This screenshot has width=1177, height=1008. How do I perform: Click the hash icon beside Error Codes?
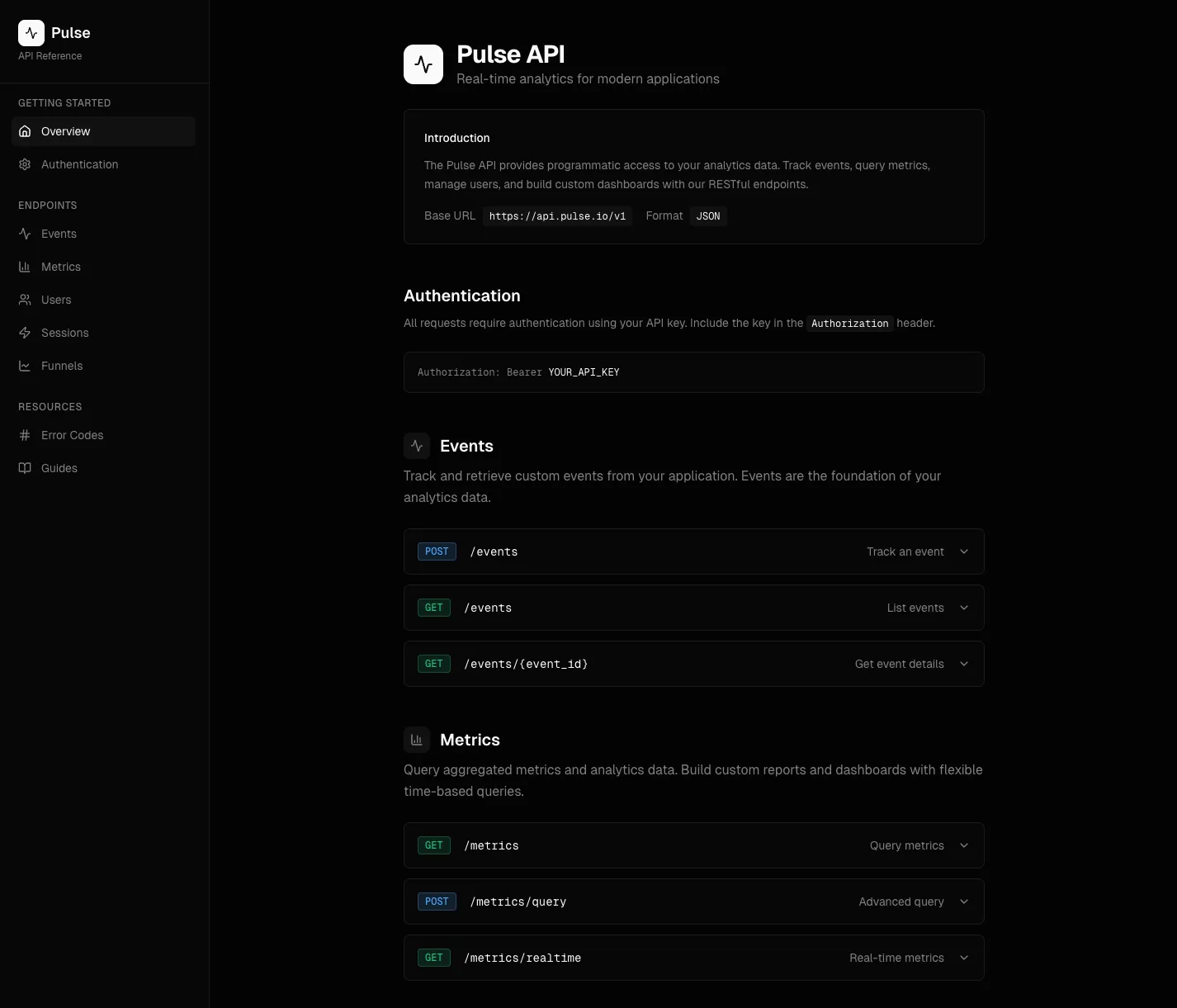pos(25,435)
